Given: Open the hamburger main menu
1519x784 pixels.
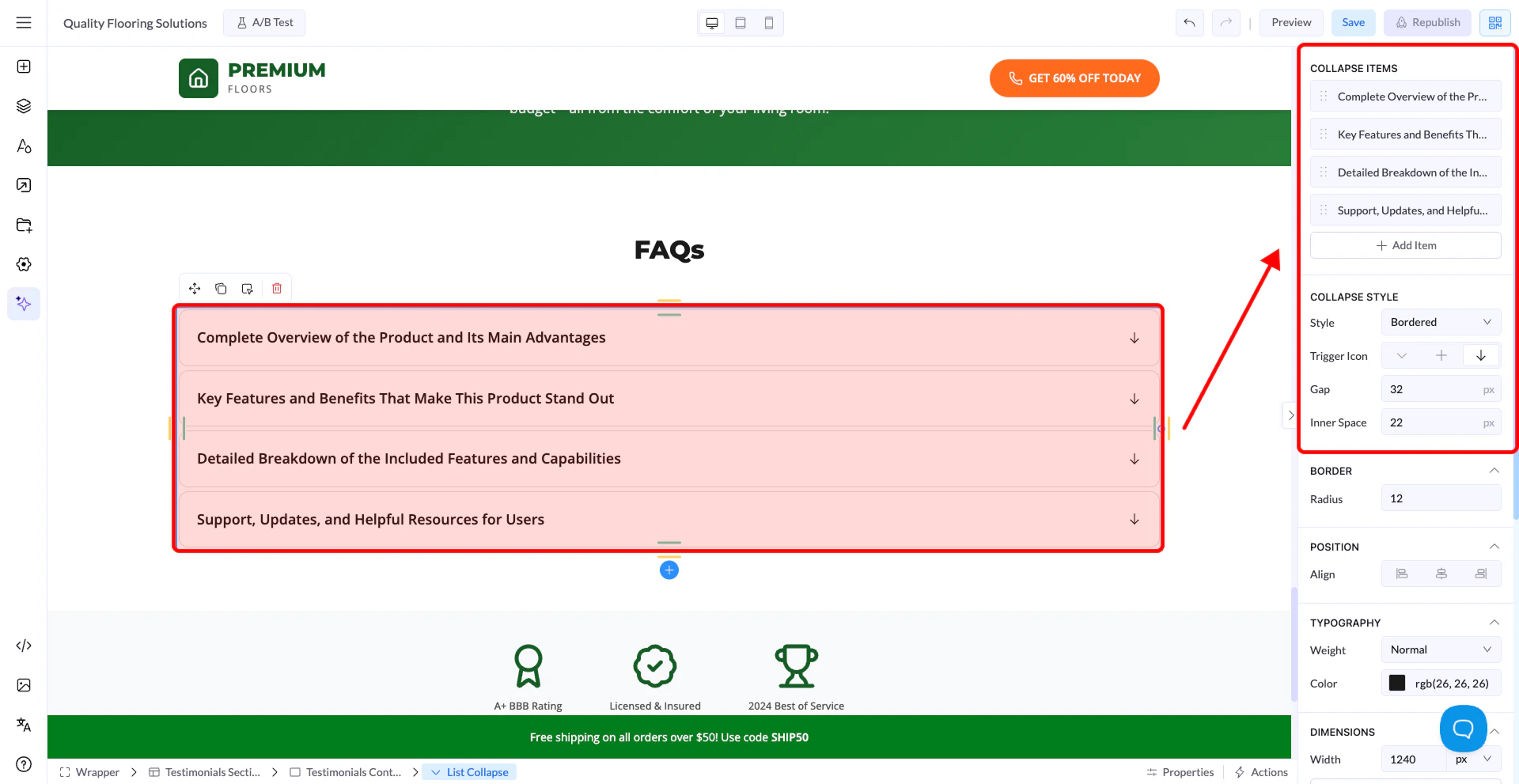Looking at the screenshot, I should (24, 23).
